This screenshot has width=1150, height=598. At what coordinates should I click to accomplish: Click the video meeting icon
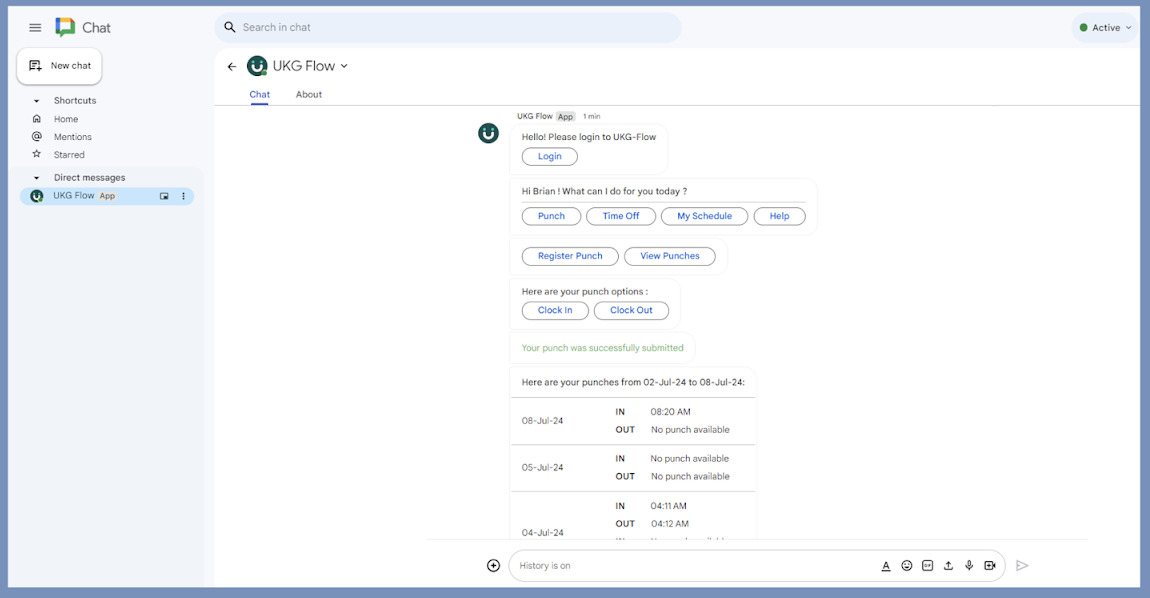pos(990,566)
